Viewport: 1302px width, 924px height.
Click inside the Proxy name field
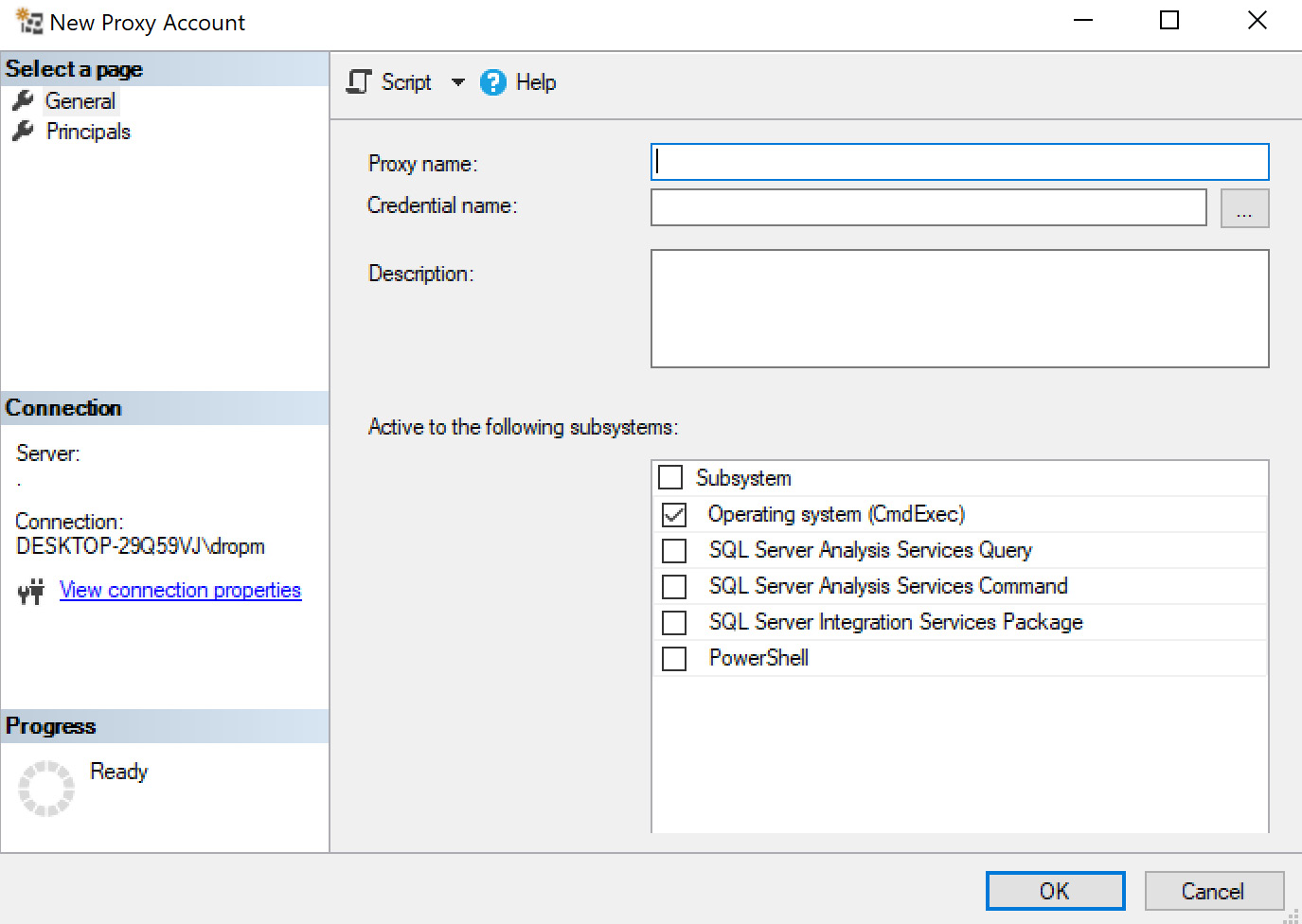(959, 162)
